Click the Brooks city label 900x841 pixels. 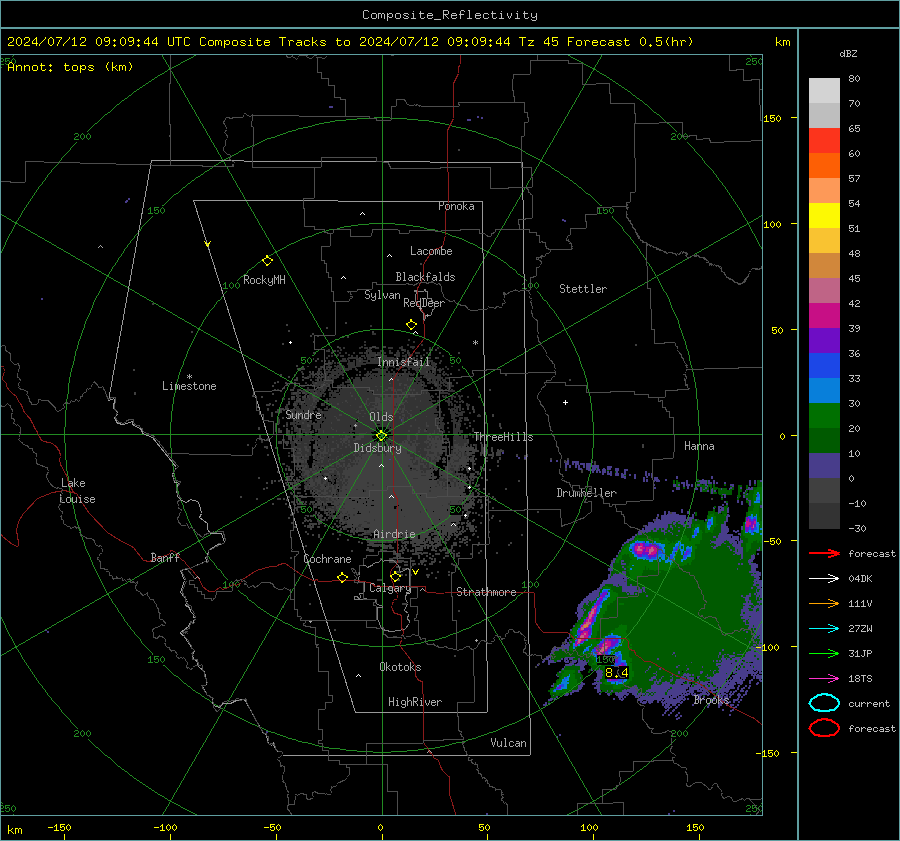pyautogui.click(x=711, y=700)
